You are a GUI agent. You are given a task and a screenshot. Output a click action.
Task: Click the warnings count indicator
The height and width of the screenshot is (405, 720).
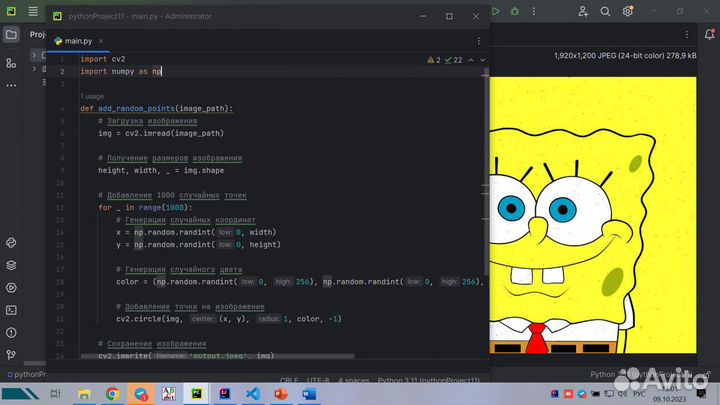[433, 59]
